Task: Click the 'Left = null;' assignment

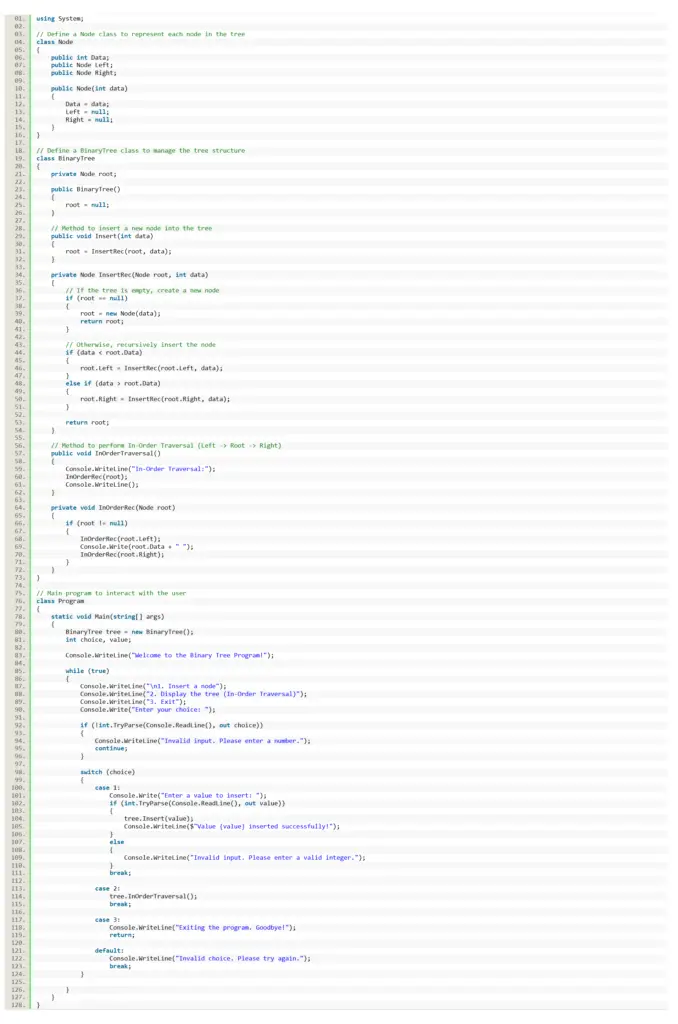Action: 87,112
